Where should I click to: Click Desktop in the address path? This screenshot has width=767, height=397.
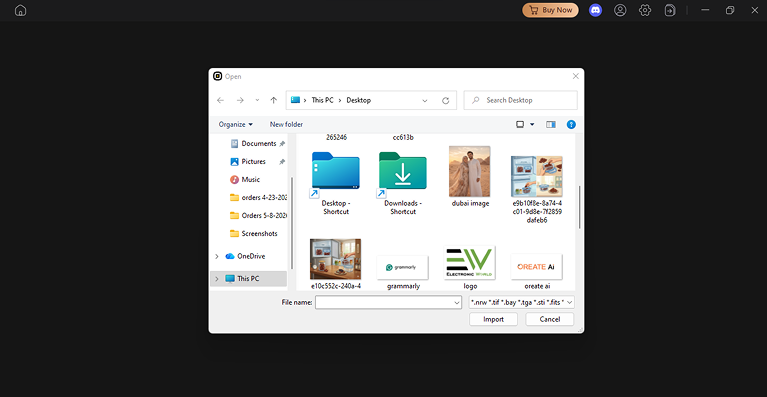[x=359, y=100]
